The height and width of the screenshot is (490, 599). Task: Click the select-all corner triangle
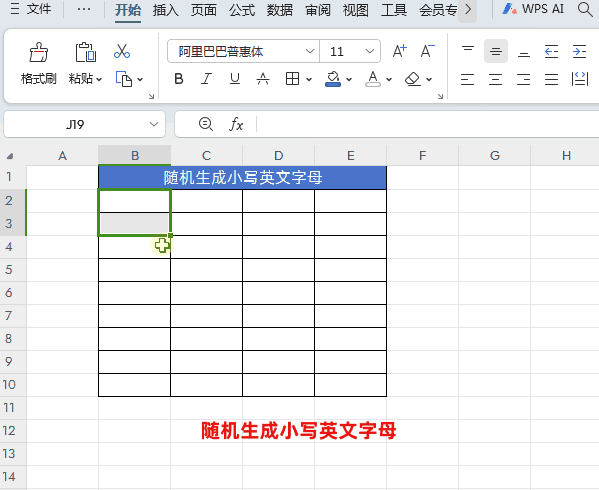10,156
